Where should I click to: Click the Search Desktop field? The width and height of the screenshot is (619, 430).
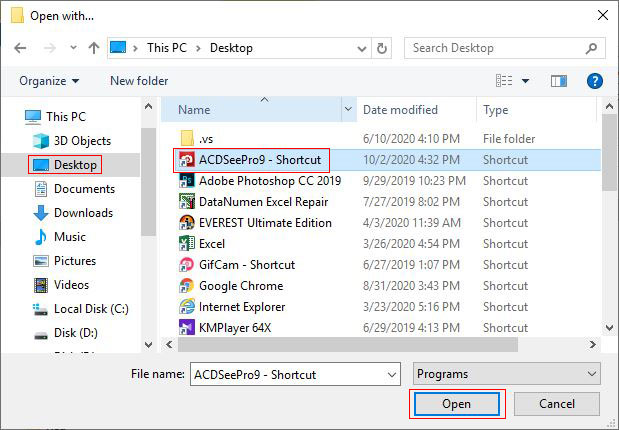click(x=505, y=48)
